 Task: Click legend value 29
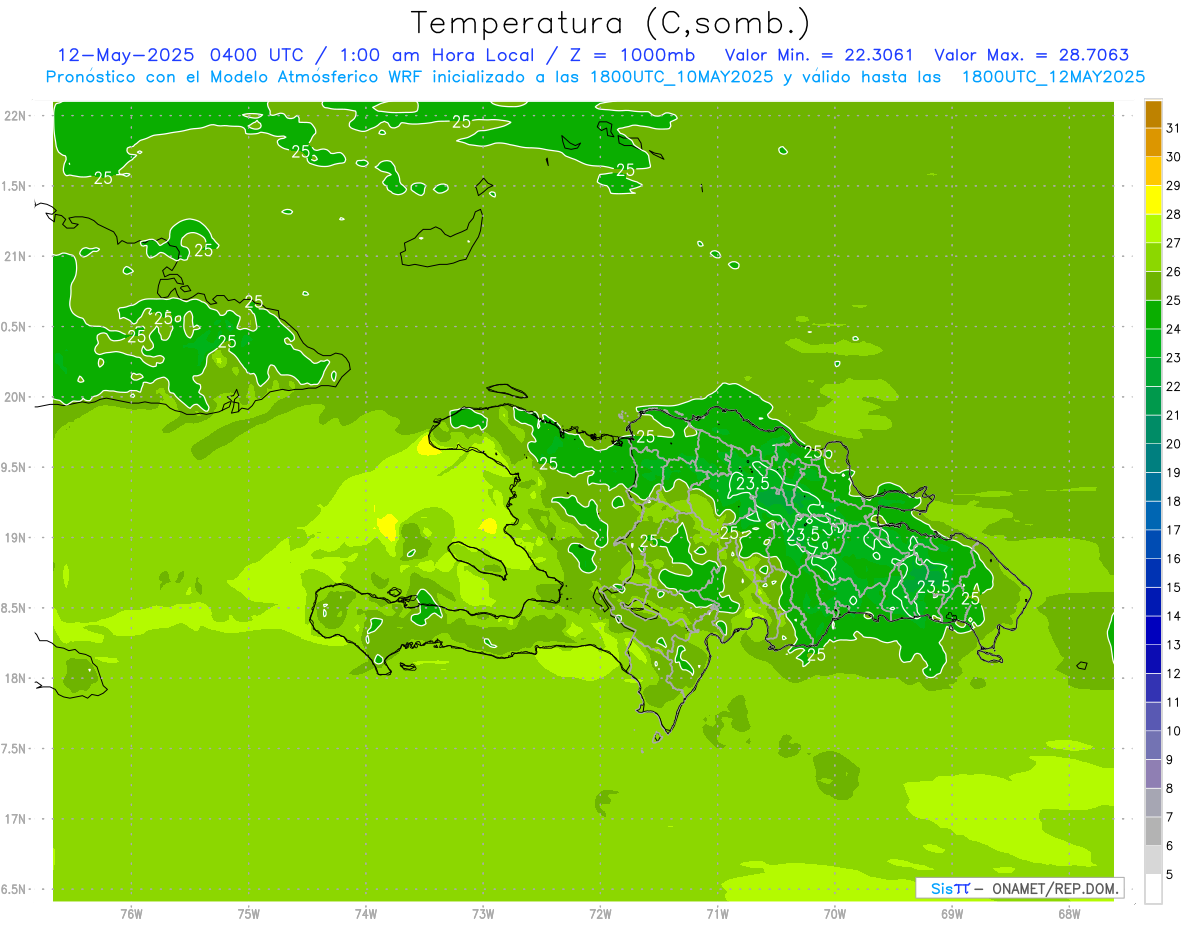click(1174, 186)
